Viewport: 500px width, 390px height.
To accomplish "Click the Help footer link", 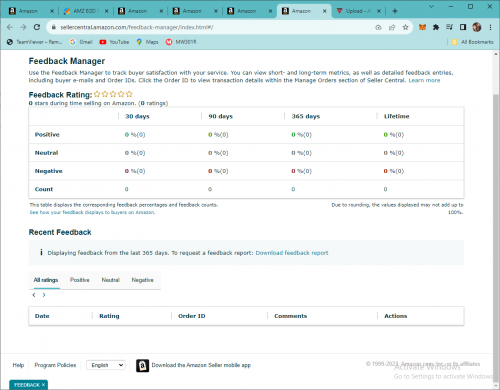I will pos(18,365).
